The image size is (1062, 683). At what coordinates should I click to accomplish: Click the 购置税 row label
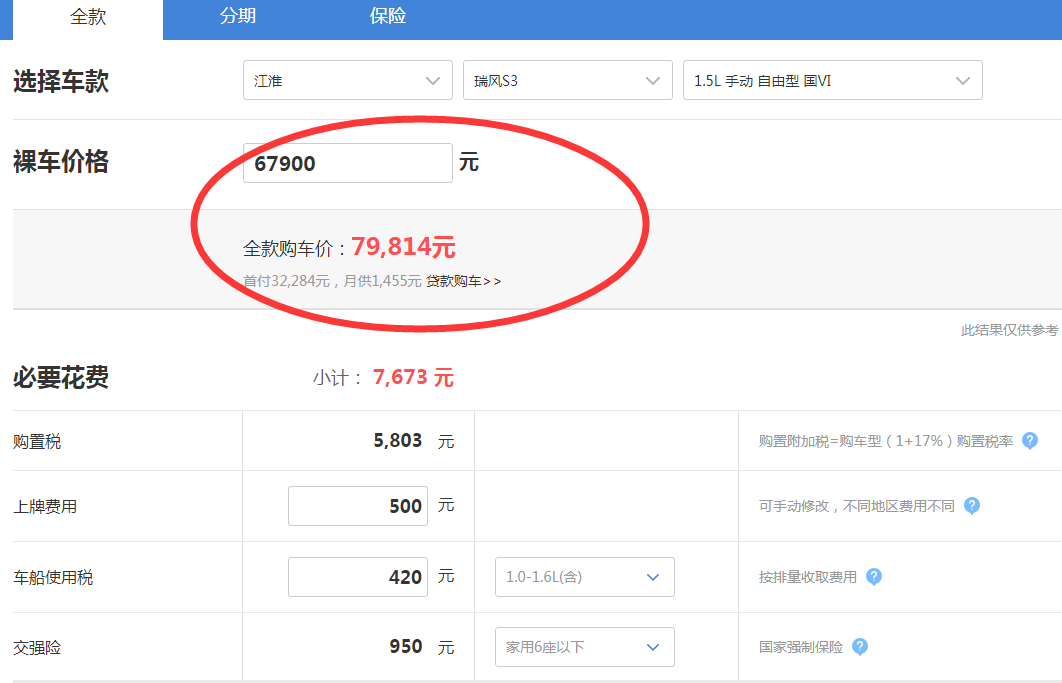(x=37, y=442)
